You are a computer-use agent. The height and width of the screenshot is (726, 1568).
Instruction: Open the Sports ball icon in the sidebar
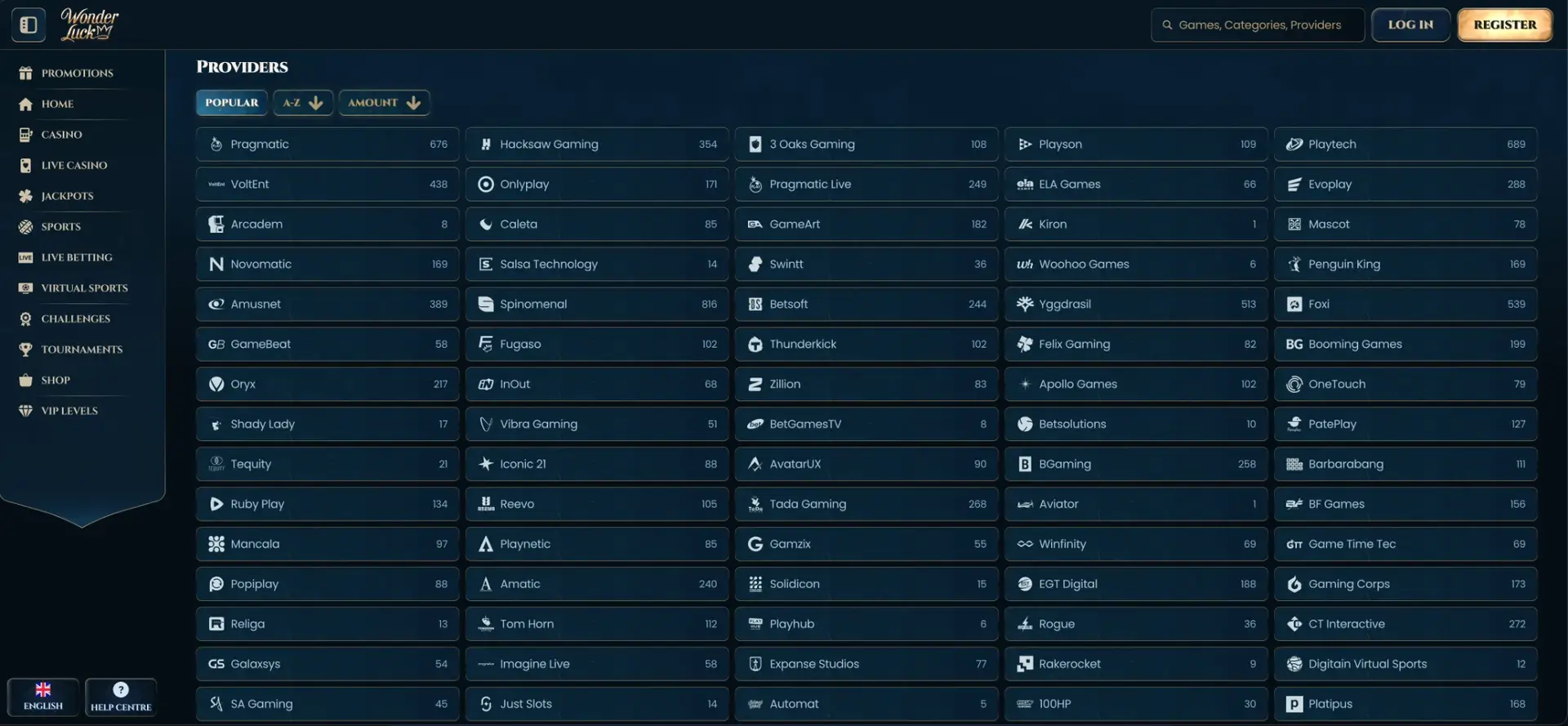click(25, 227)
